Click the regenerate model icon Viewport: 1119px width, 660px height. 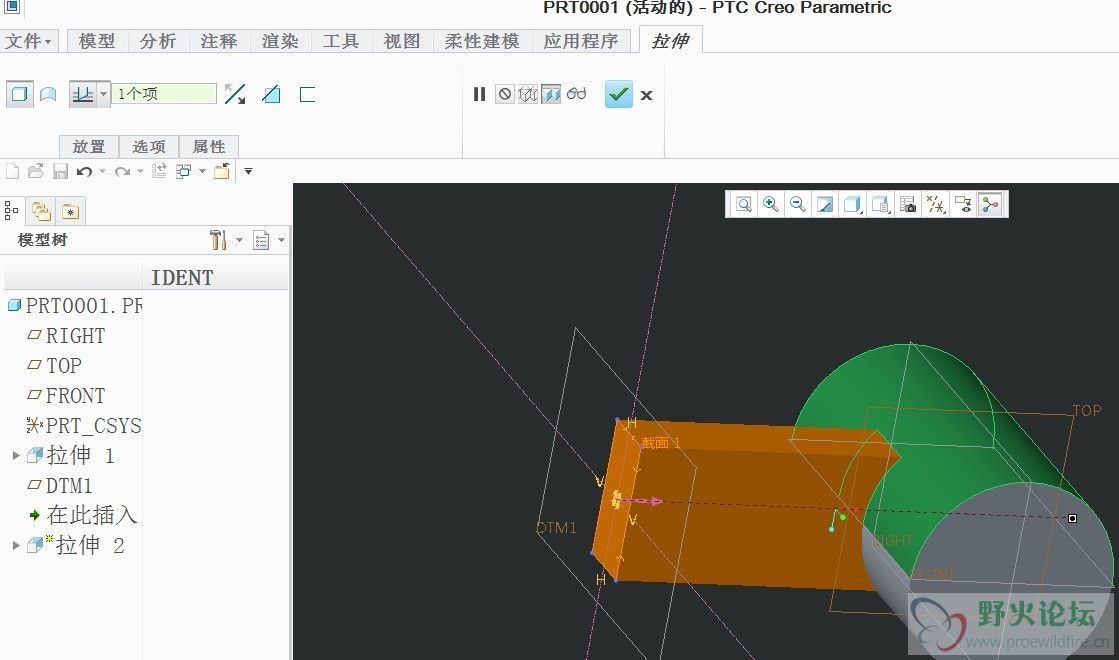coord(159,171)
